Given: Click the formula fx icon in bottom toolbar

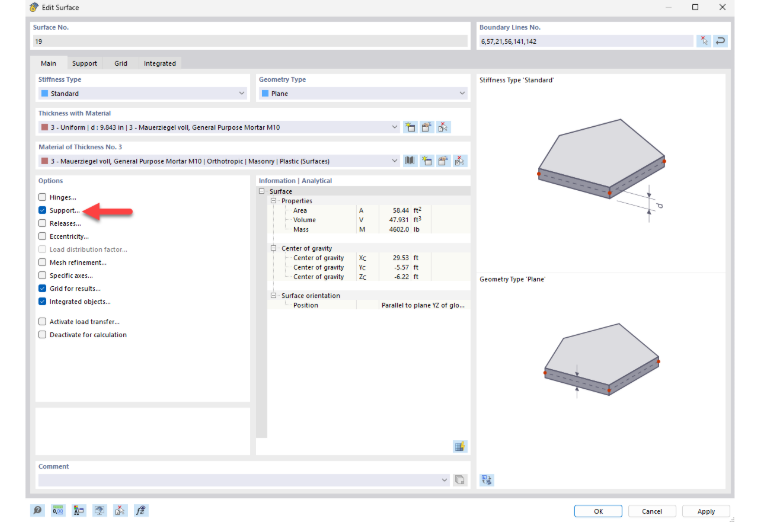Looking at the screenshot, I should [x=141, y=510].
